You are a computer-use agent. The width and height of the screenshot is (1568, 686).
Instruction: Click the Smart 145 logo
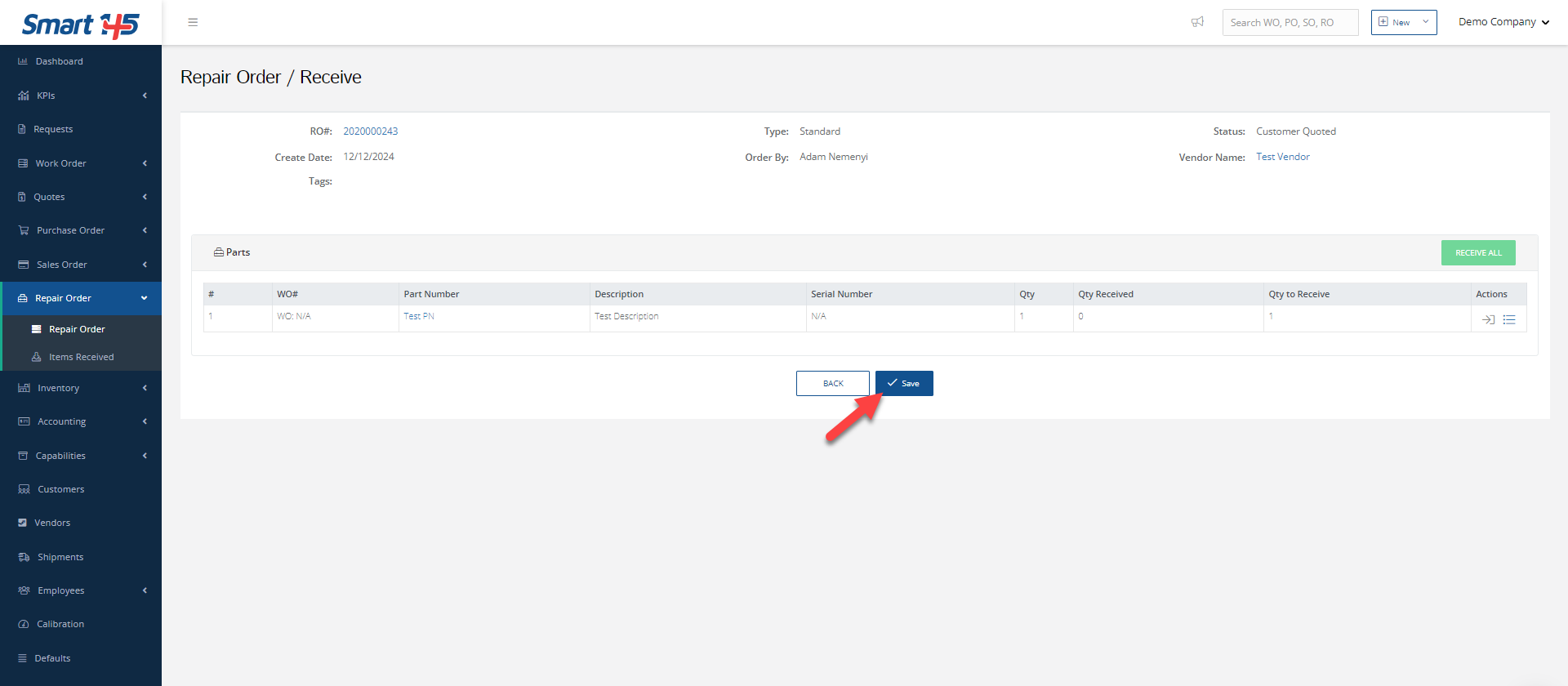80,24
